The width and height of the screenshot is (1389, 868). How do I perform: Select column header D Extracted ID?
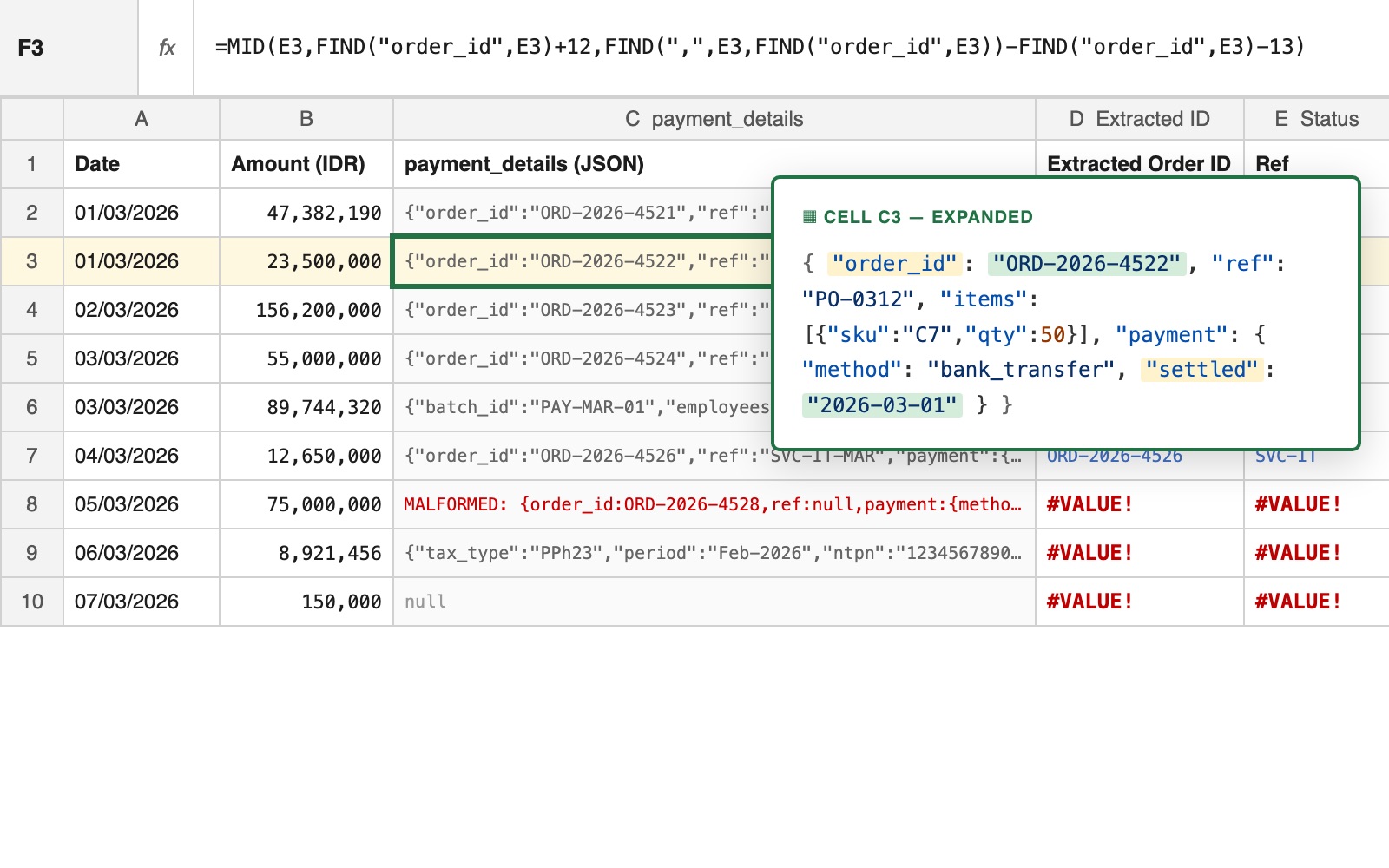point(1139,119)
